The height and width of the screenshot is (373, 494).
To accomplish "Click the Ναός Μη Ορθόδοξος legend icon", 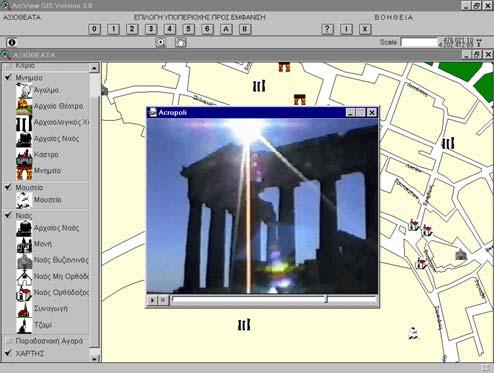I will [24, 276].
